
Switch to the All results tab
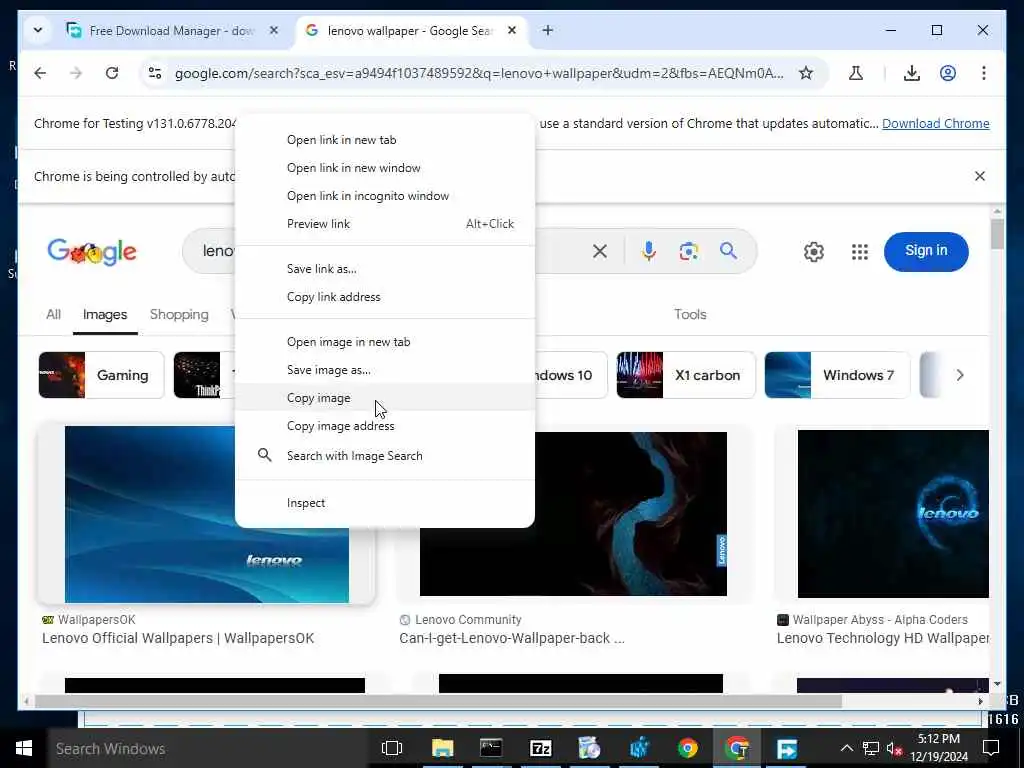pyautogui.click(x=54, y=314)
